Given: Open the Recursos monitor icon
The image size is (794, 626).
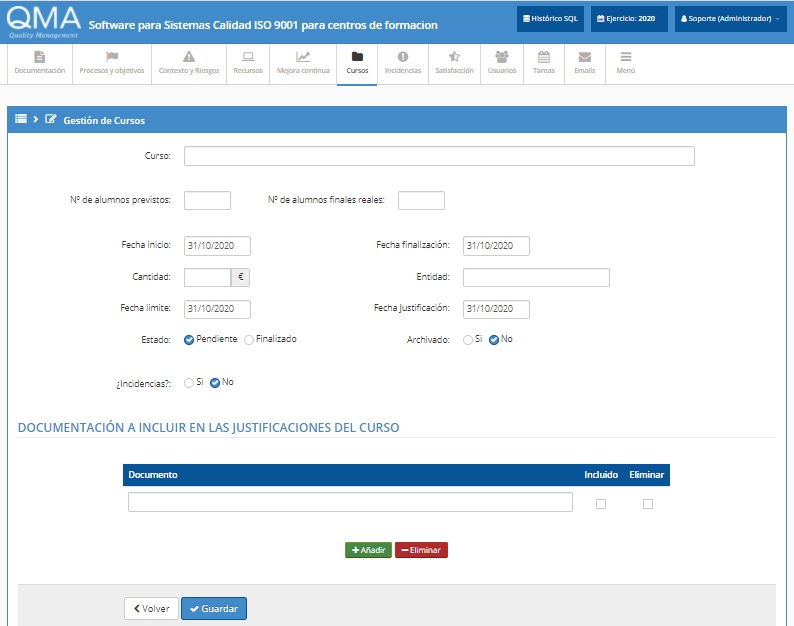Looking at the screenshot, I should point(247,58).
